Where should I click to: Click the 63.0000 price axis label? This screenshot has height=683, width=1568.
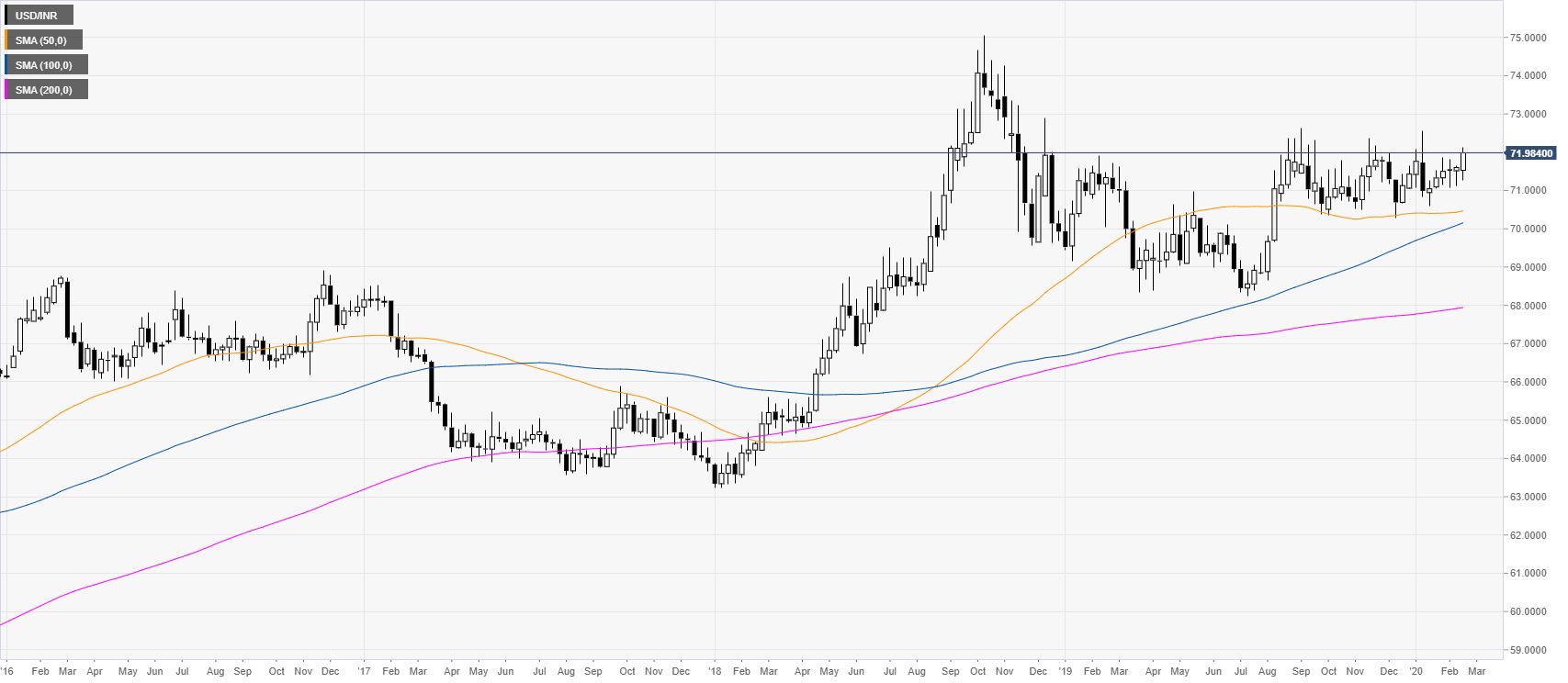(x=1528, y=497)
